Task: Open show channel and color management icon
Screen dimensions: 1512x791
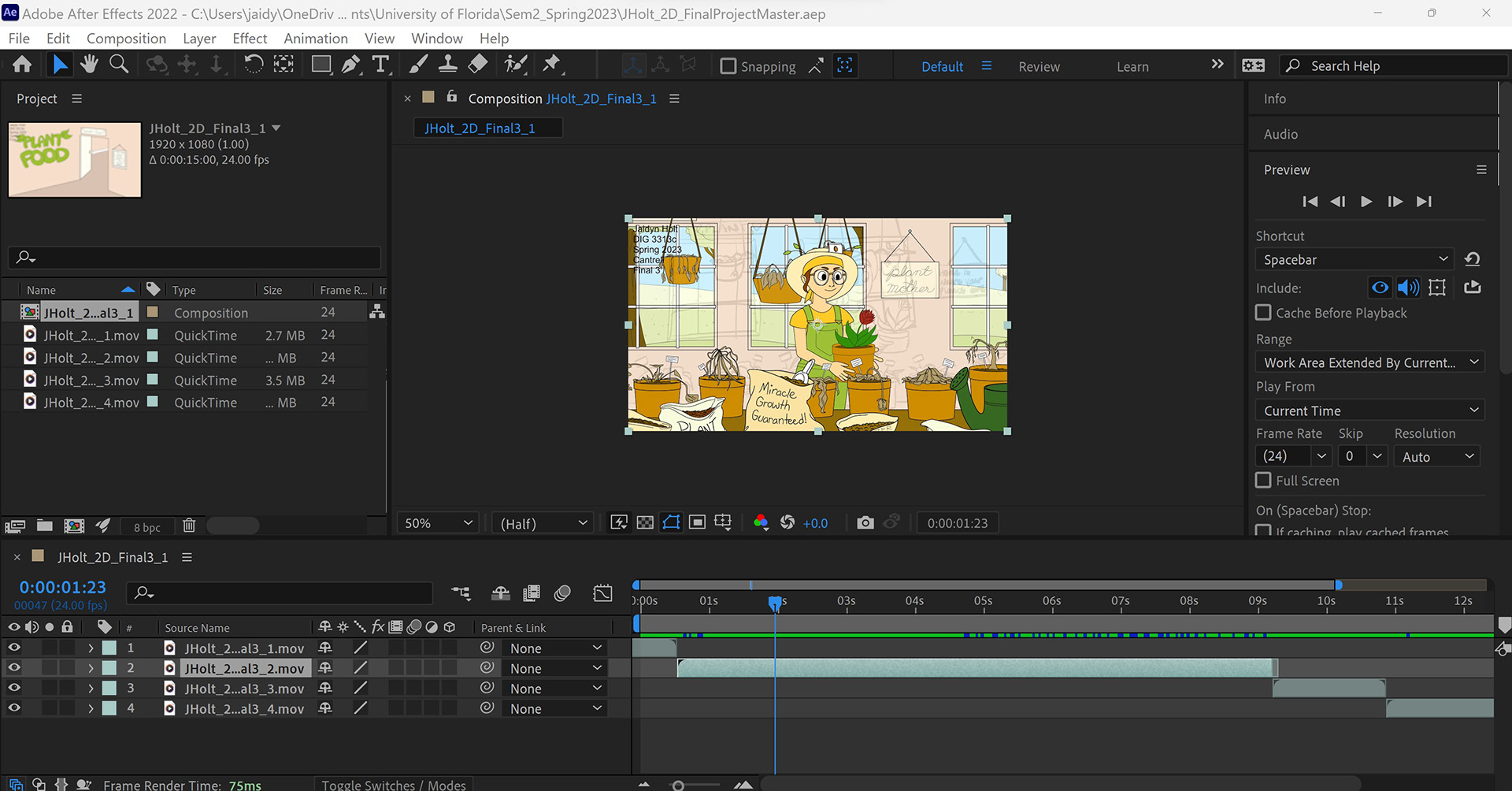Action: [761, 523]
